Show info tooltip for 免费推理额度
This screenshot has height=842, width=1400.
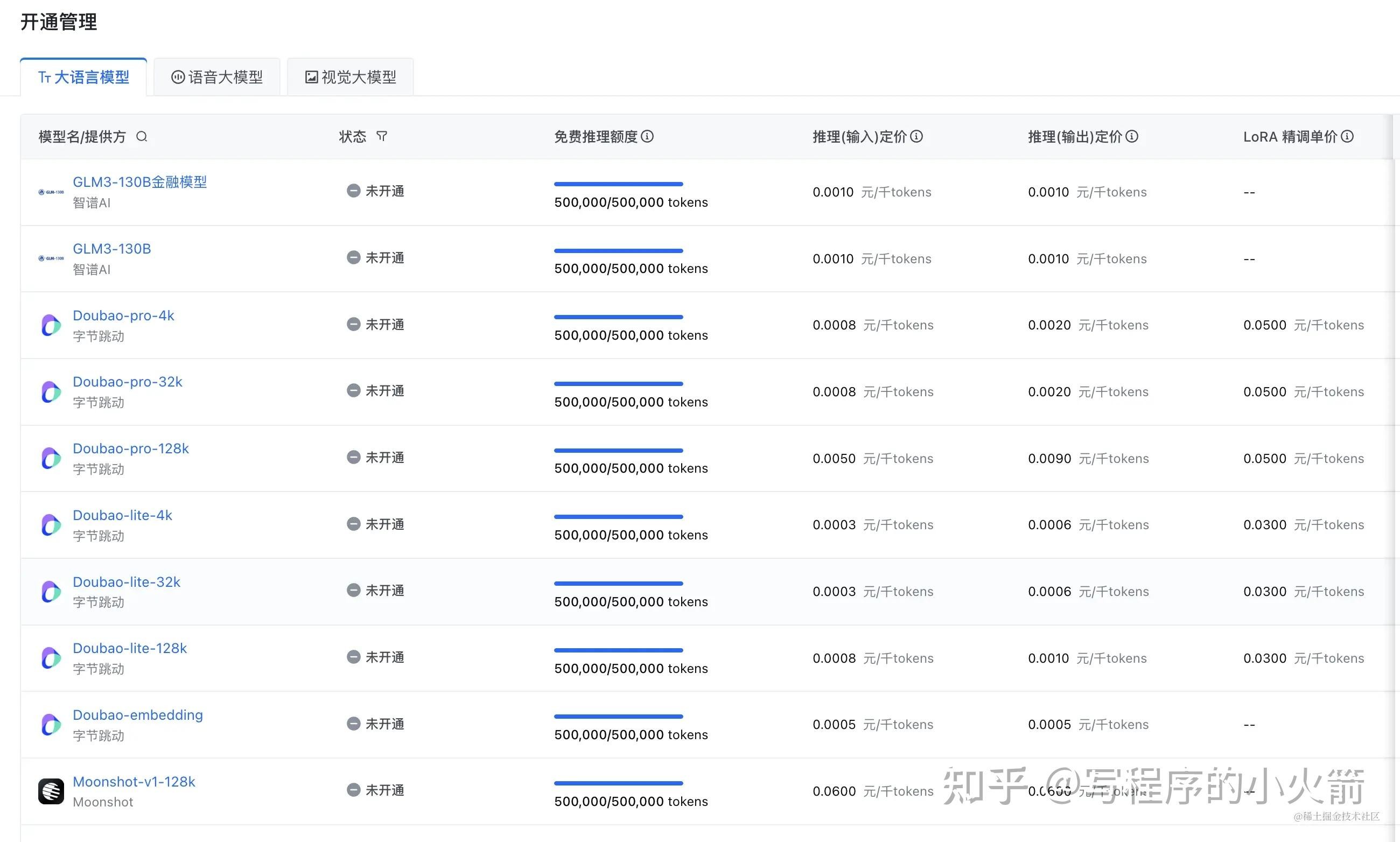pos(648,136)
